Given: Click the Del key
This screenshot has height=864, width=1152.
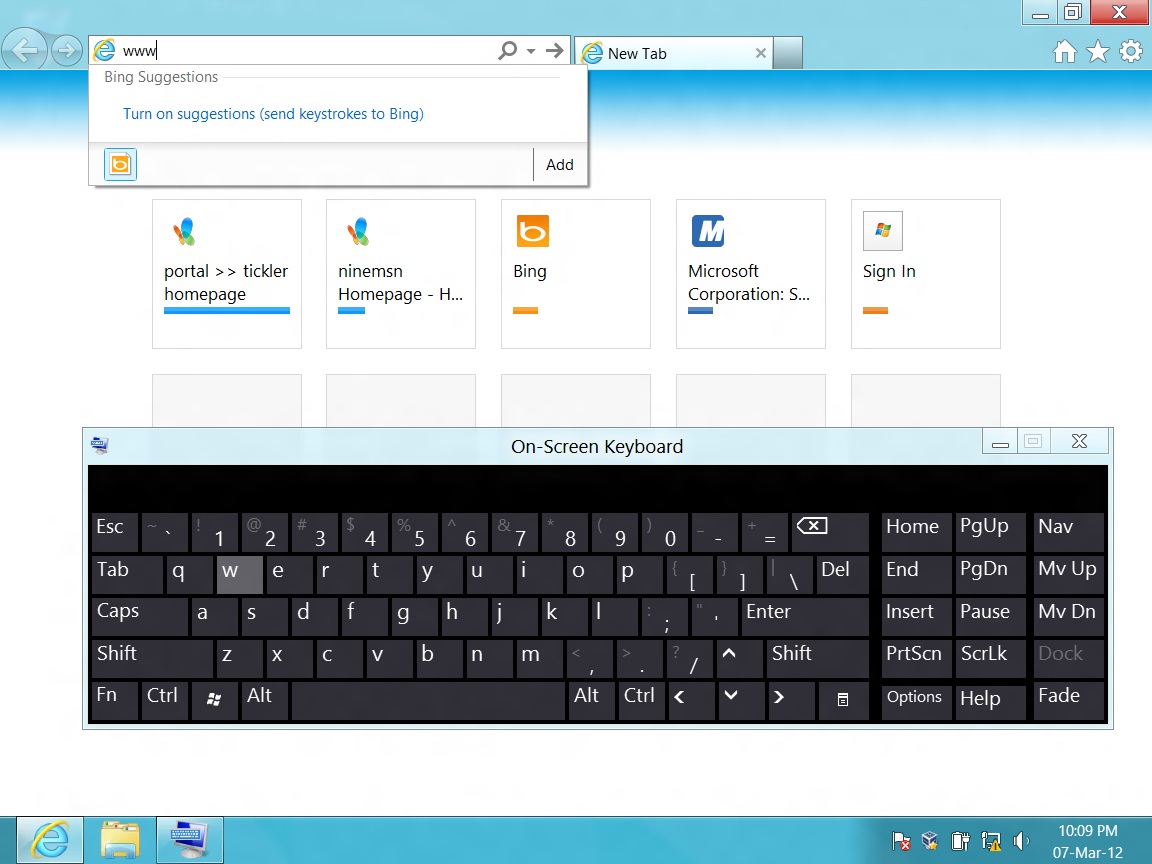Looking at the screenshot, I should (843, 575).
